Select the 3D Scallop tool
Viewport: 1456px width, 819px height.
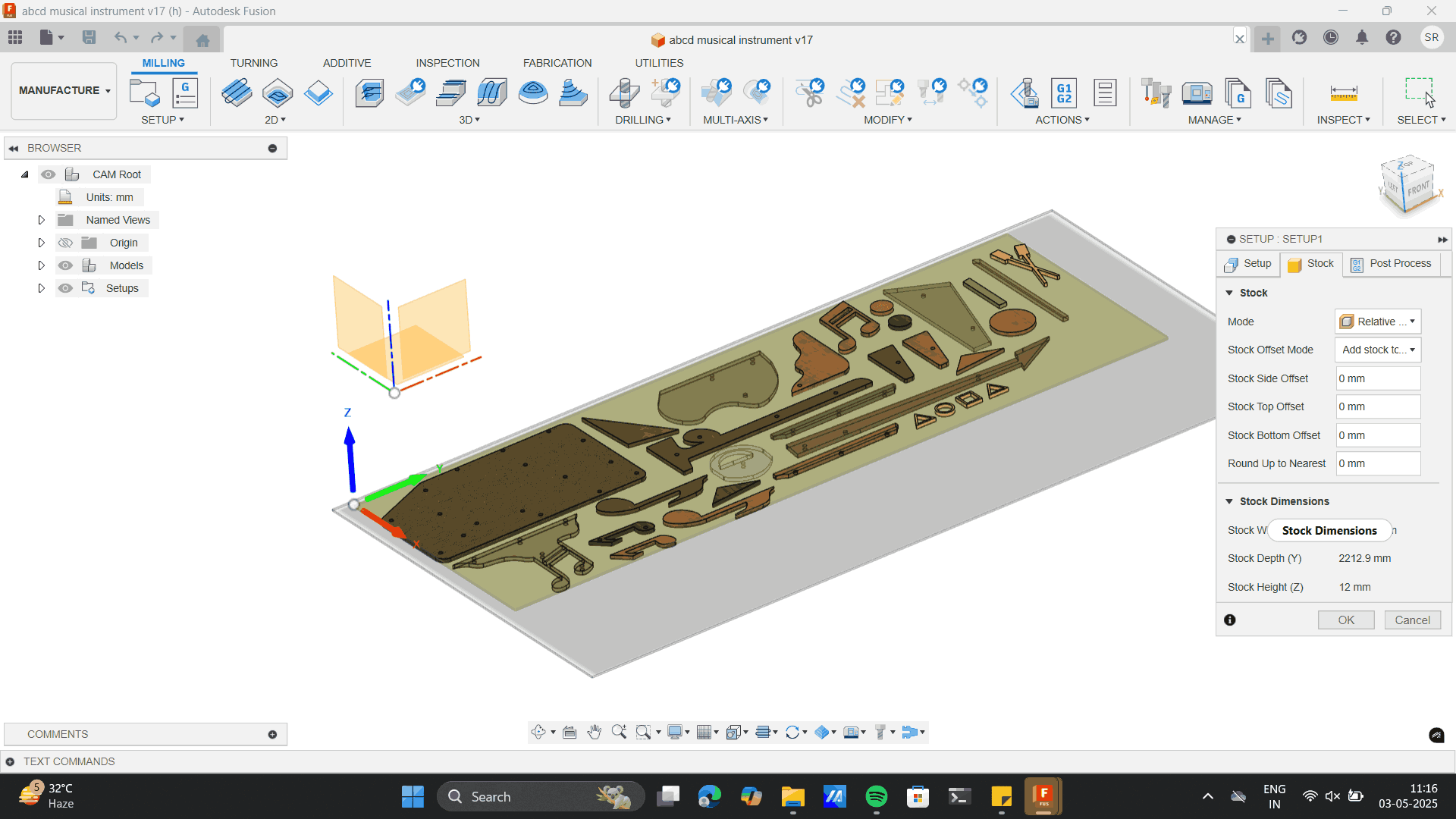coord(533,93)
